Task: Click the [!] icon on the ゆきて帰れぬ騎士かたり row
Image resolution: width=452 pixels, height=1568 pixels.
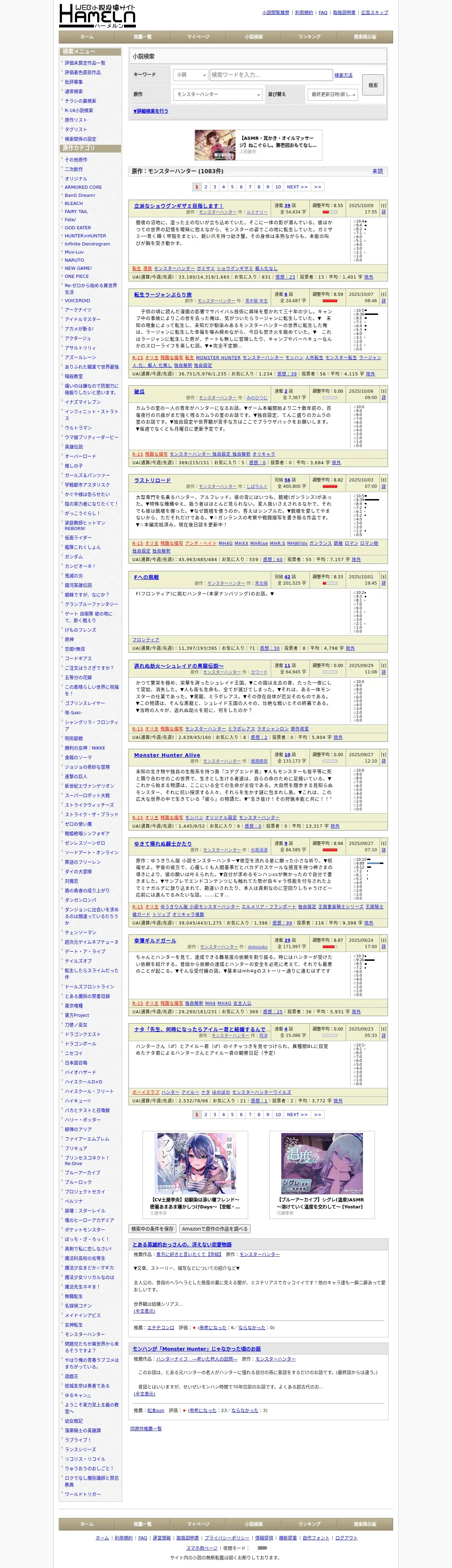Action: click(383, 844)
